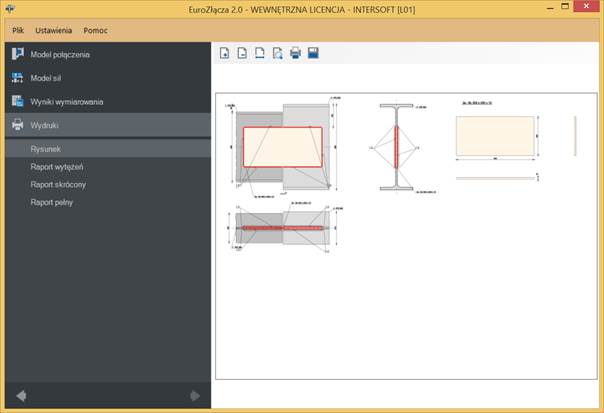Click the fit-page-width icon

tap(260, 53)
